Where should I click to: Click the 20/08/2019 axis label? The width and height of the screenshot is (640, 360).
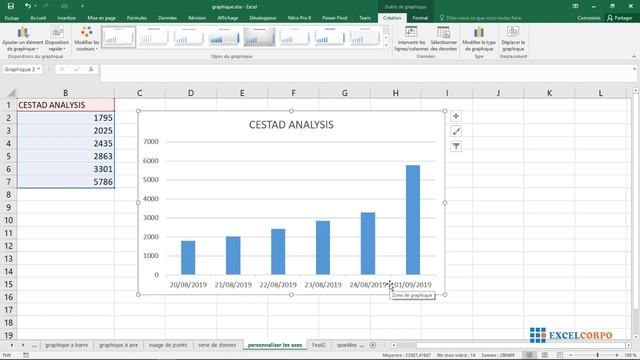[188, 285]
